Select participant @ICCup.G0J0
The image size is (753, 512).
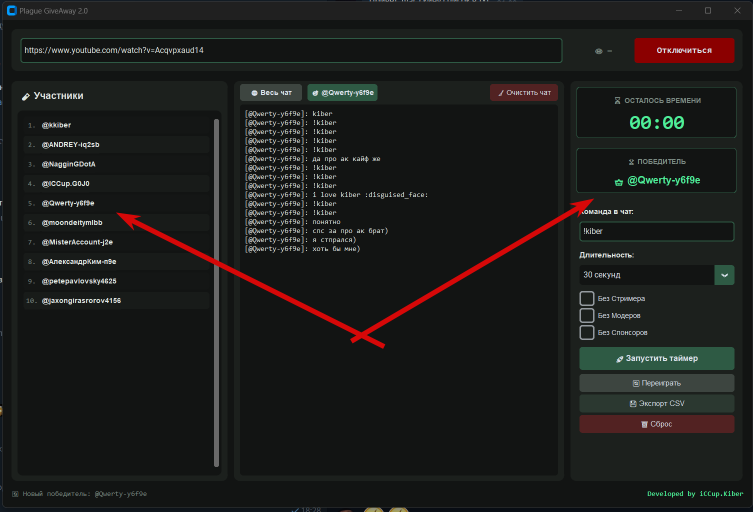point(116,183)
